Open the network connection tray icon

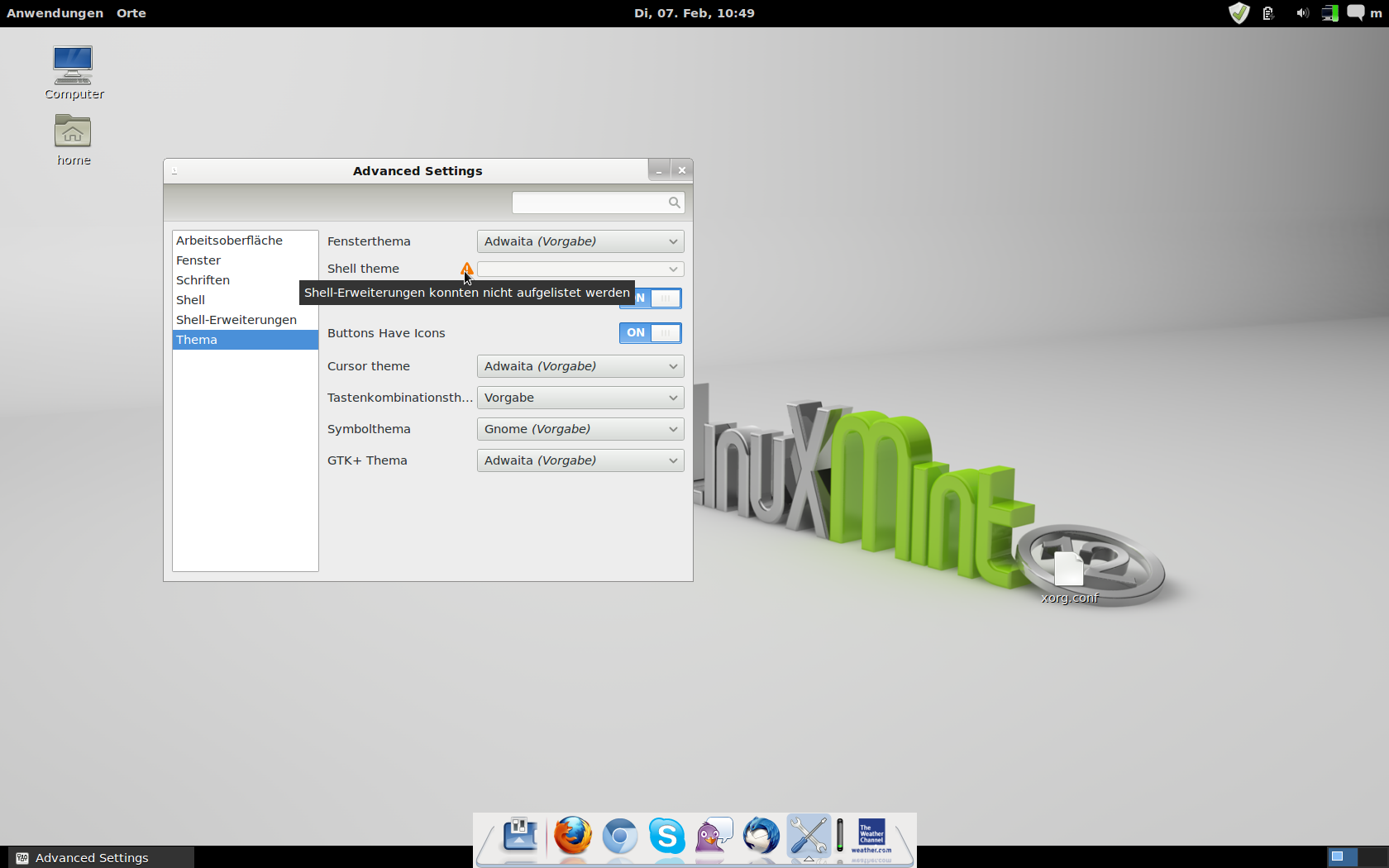tap(1329, 13)
